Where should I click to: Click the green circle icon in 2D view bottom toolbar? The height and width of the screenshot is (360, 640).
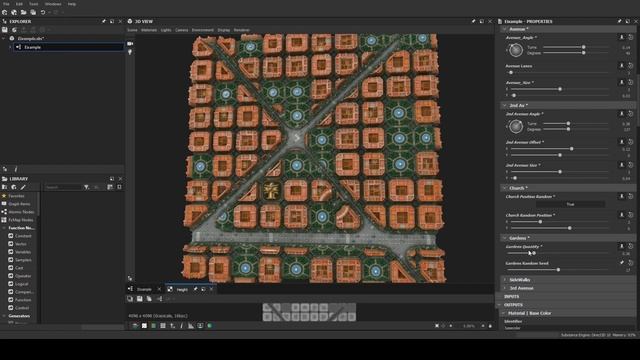(x=209, y=326)
